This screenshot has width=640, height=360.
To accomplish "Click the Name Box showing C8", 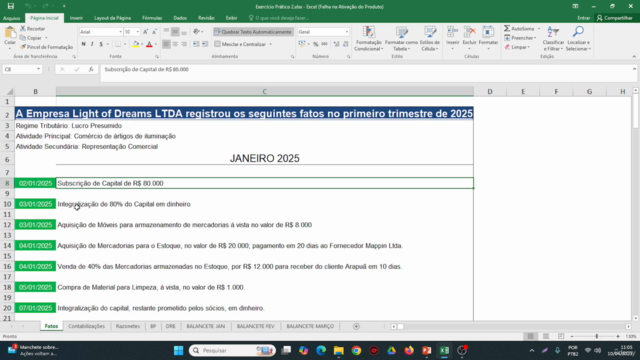I will 22,69.
